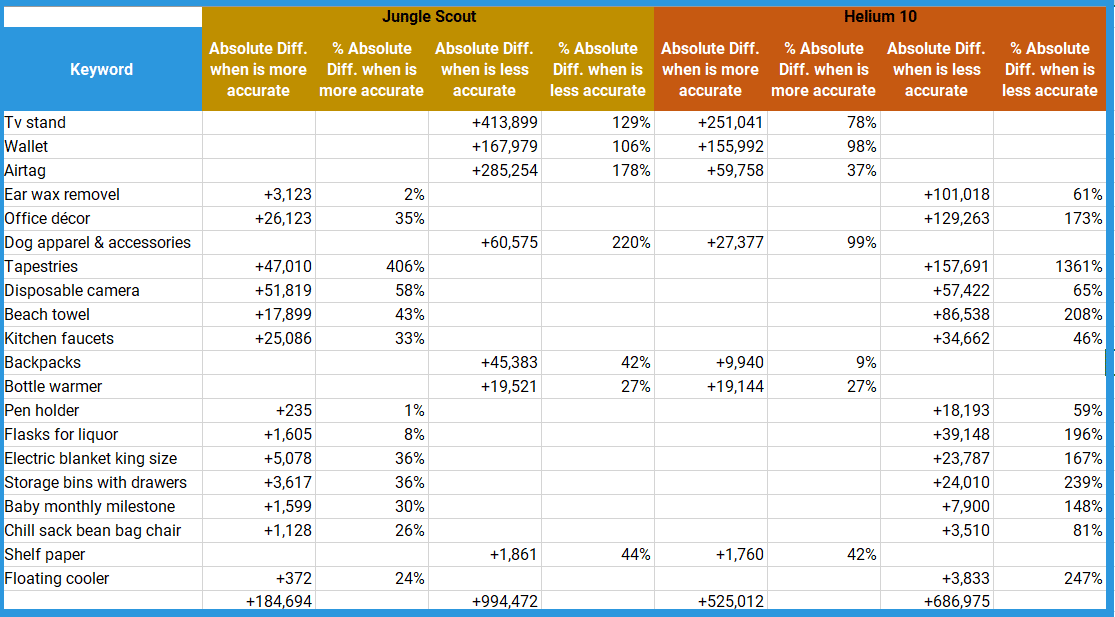Select the Kitchen faucets cell

(102, 338)
